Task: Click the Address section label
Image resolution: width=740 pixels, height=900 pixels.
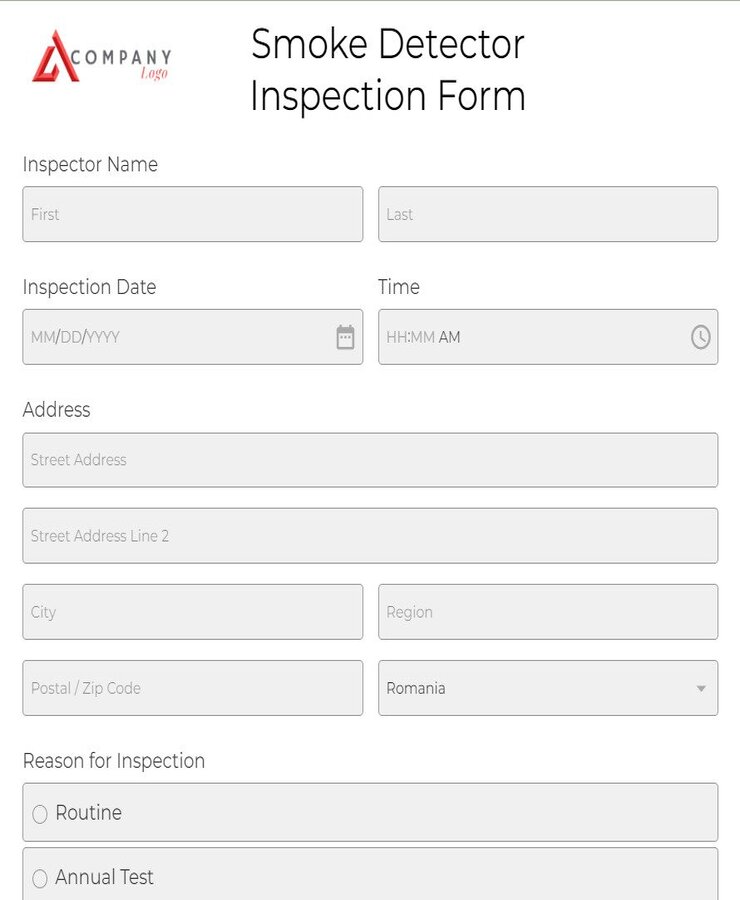Action: [56, 410]
